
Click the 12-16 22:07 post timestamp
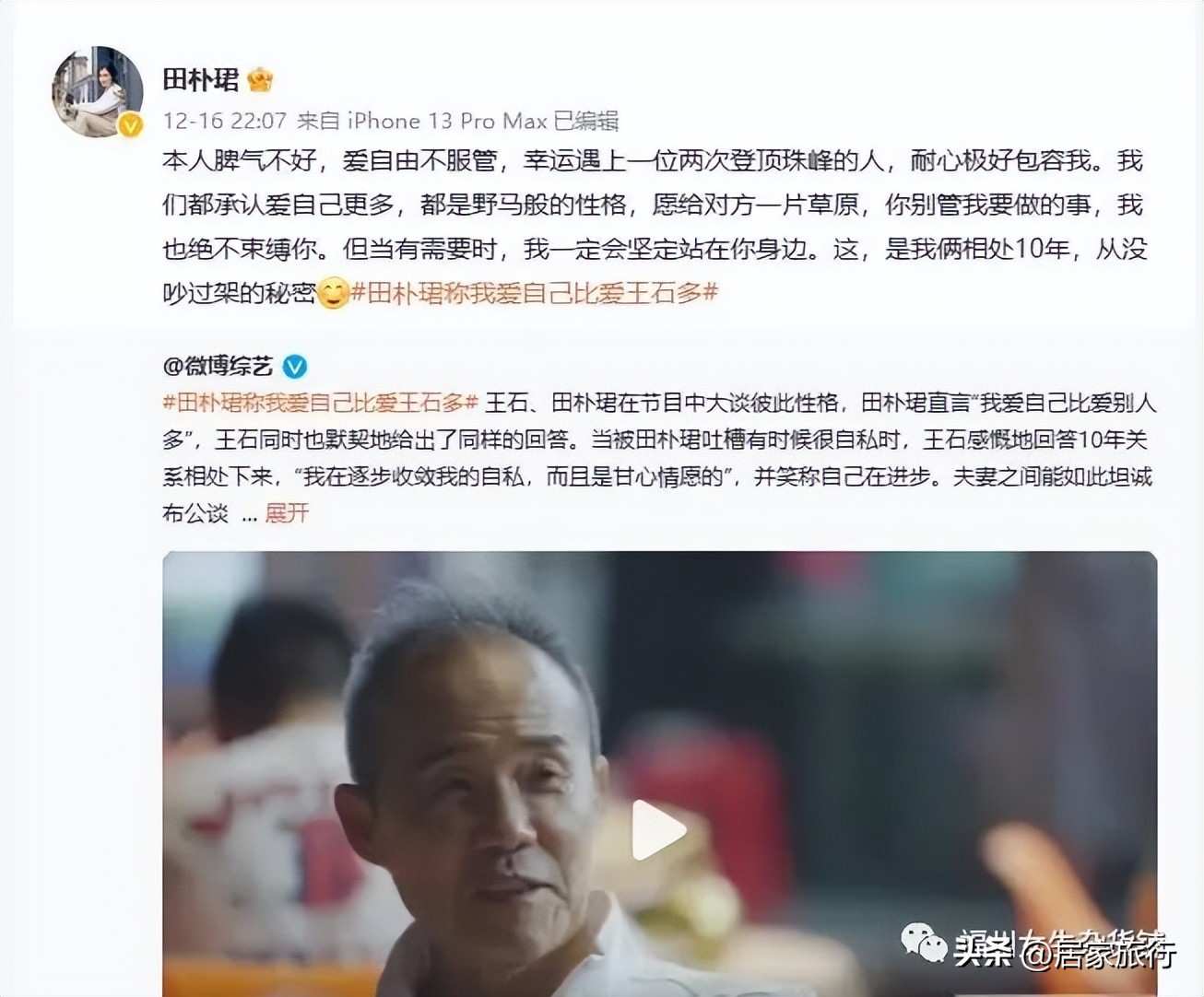(224, 121)
